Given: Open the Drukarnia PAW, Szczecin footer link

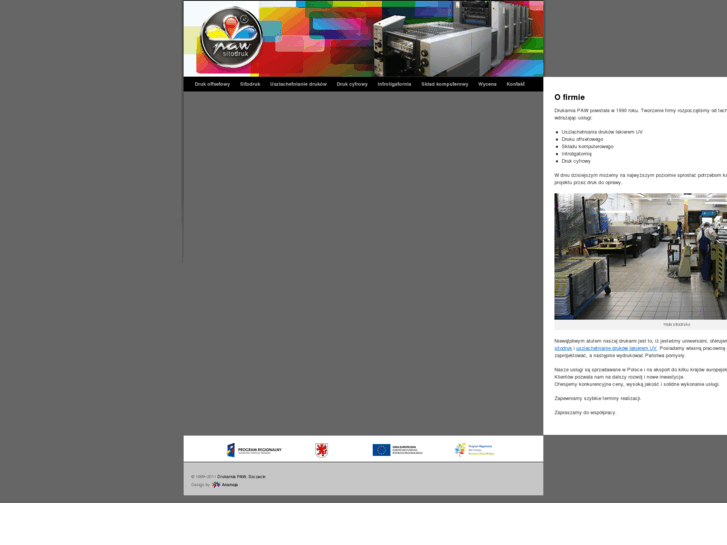Looking at the screenshot, I should pos(241,477).
